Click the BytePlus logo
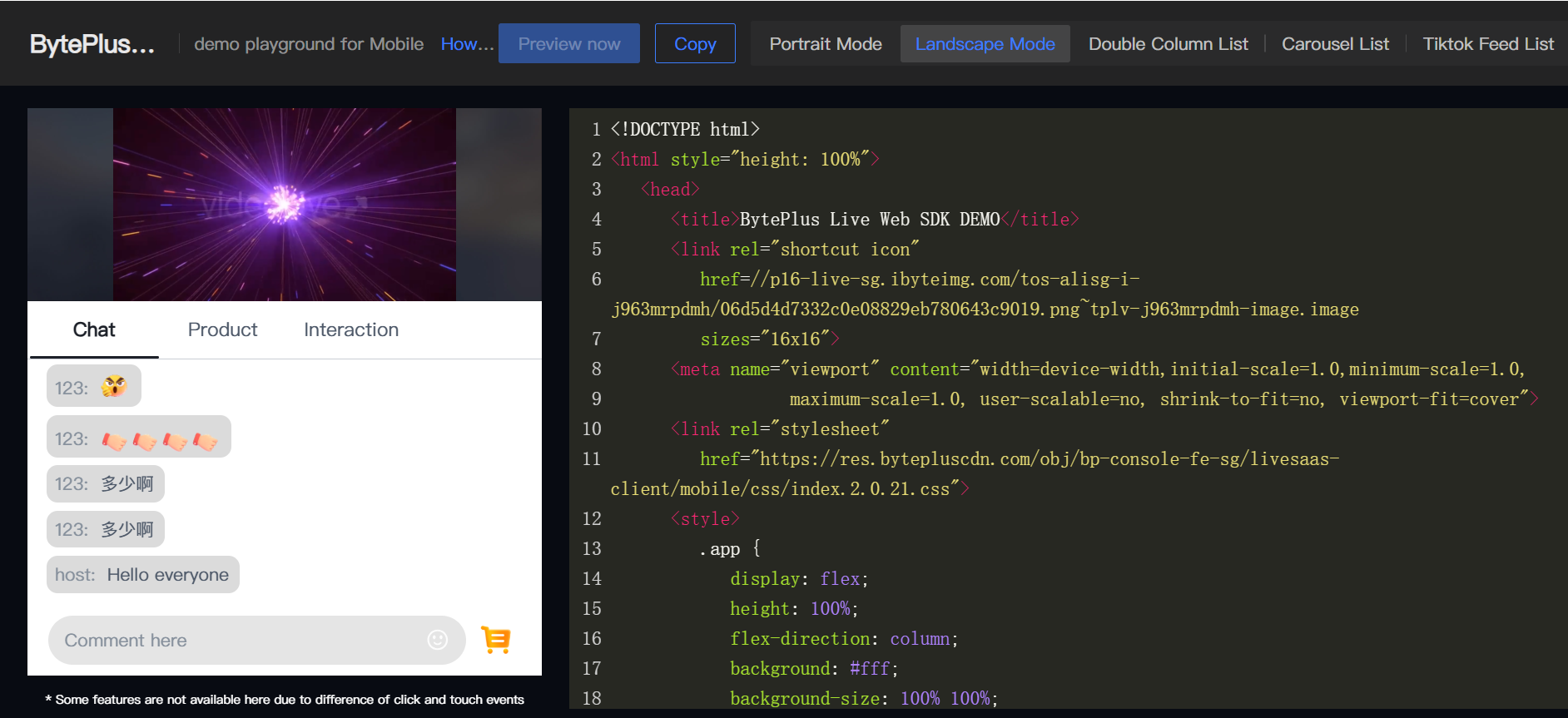Screen dimensions: 1568x718 (92, 44)
